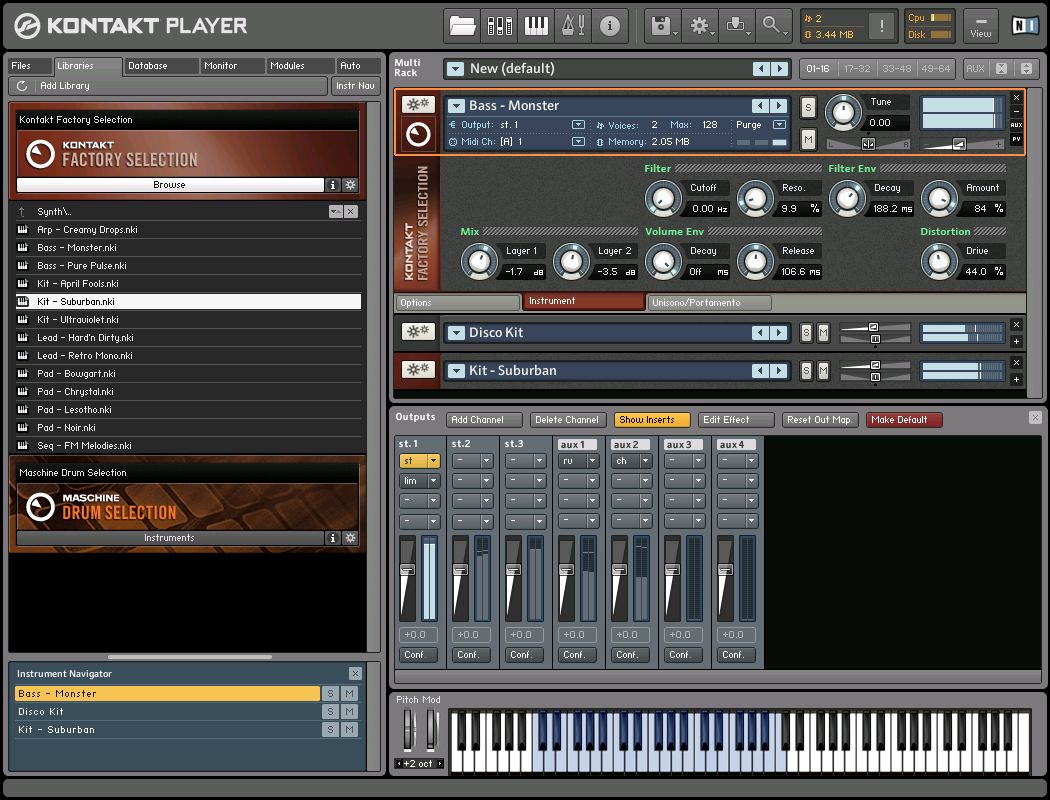1050x800 pixels.
Task: Open the Midi Ch dropdown for Bass - Monster
Action: coord(577,142)
